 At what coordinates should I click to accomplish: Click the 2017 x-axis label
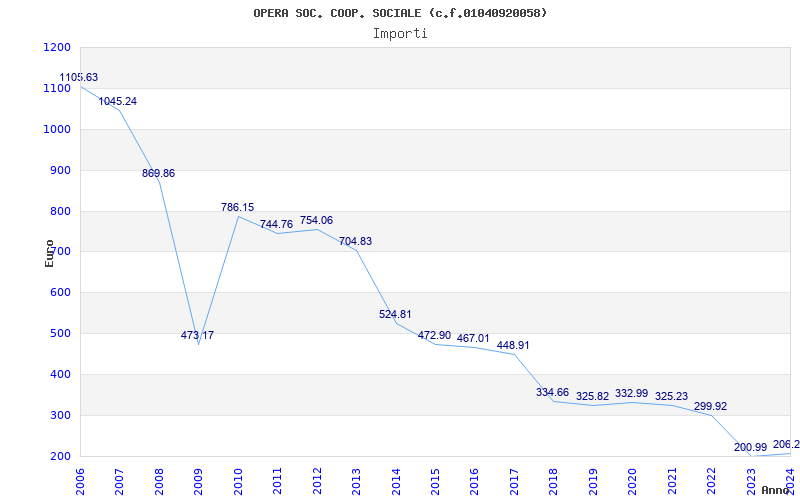514,480
